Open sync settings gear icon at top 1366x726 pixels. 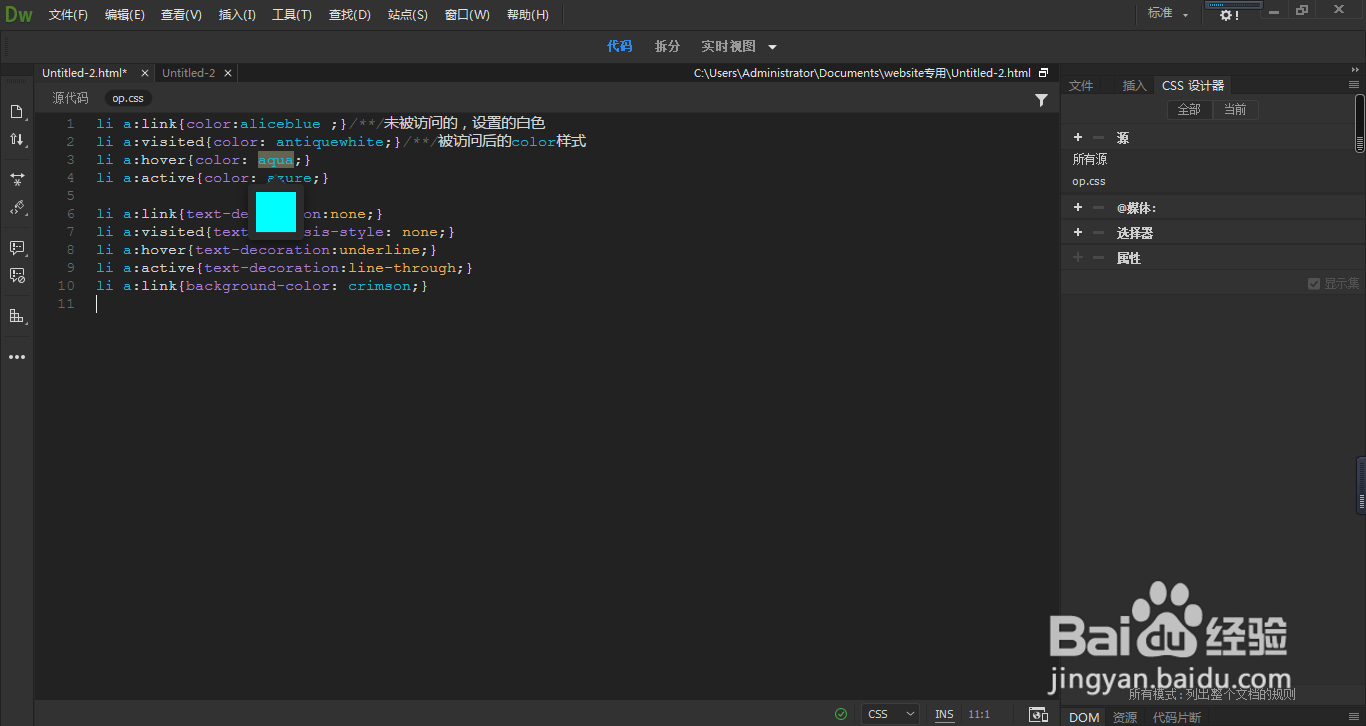tap(1229, 15)
